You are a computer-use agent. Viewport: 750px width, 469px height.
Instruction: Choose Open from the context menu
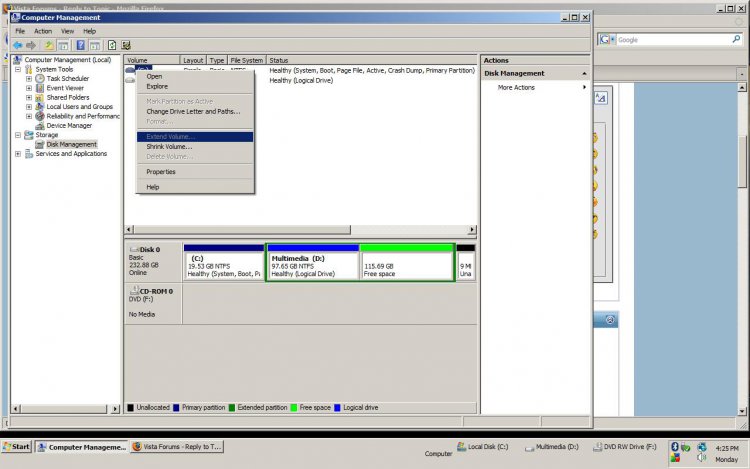[x=195, y=76]
